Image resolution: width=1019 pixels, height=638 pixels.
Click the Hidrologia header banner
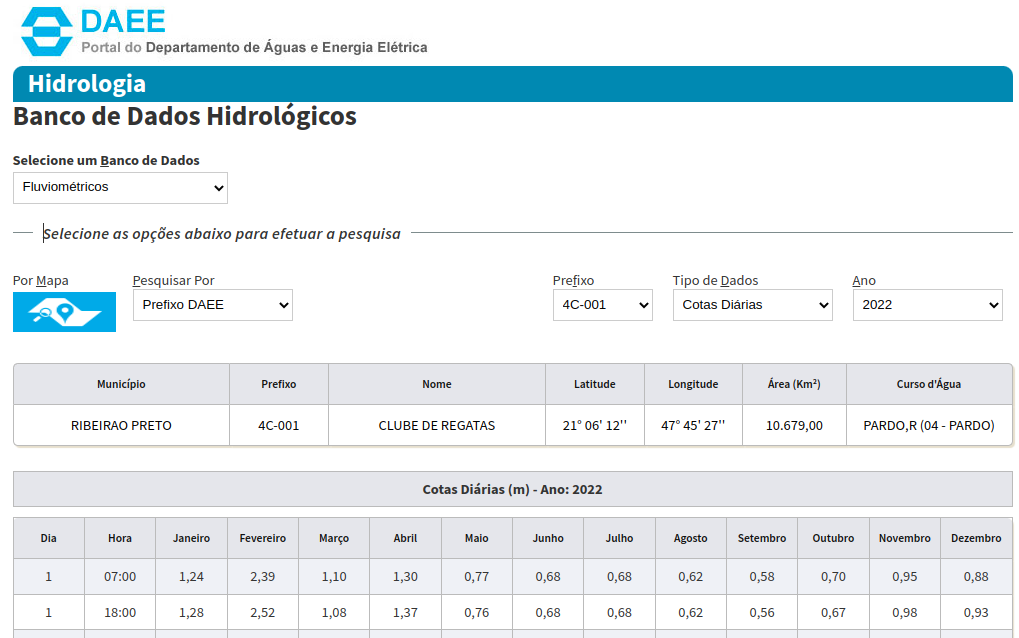point(512,84)
